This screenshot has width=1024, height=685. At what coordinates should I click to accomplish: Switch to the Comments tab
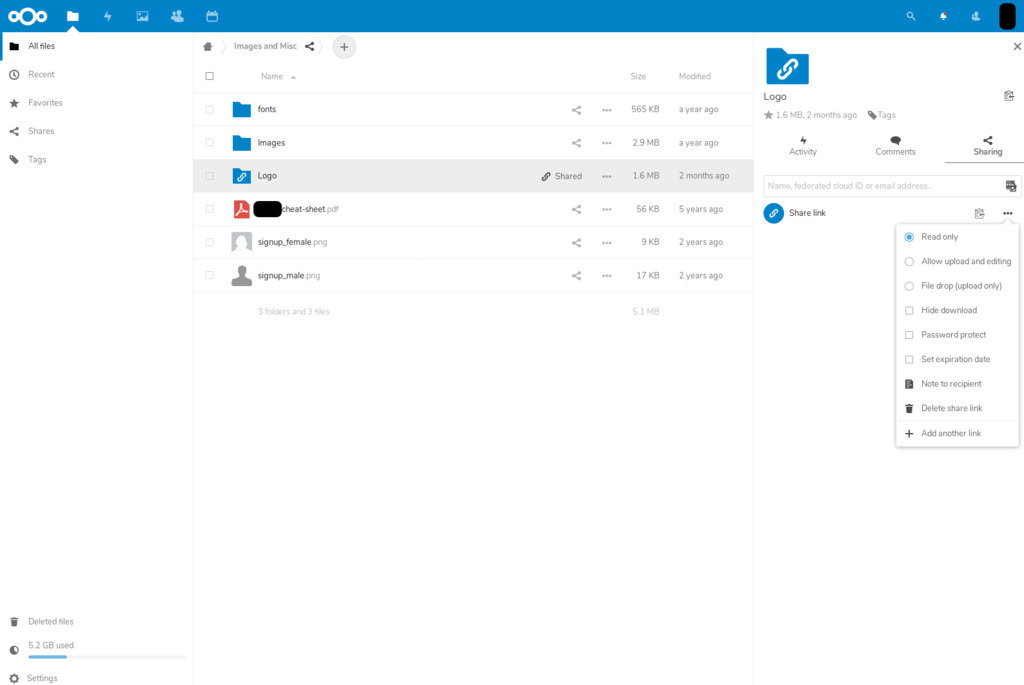point(895,146)
